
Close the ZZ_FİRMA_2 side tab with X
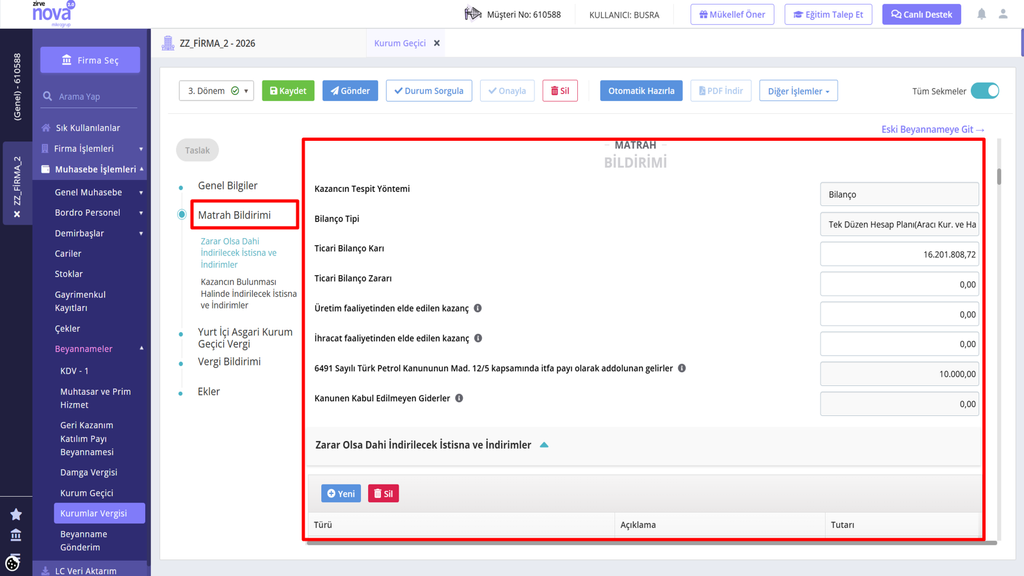(x=17, y=214)
